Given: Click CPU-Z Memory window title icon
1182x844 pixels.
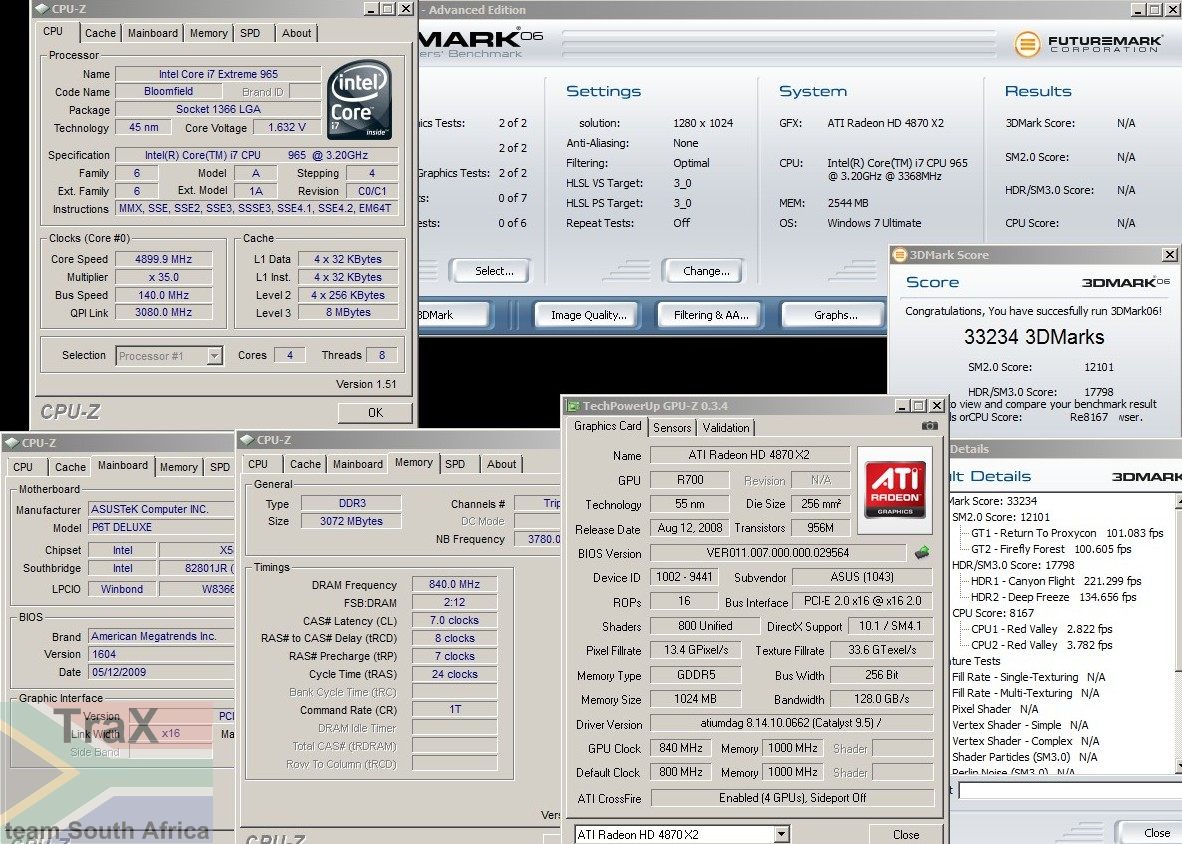Looking at the screenshot, I should 247,440.
